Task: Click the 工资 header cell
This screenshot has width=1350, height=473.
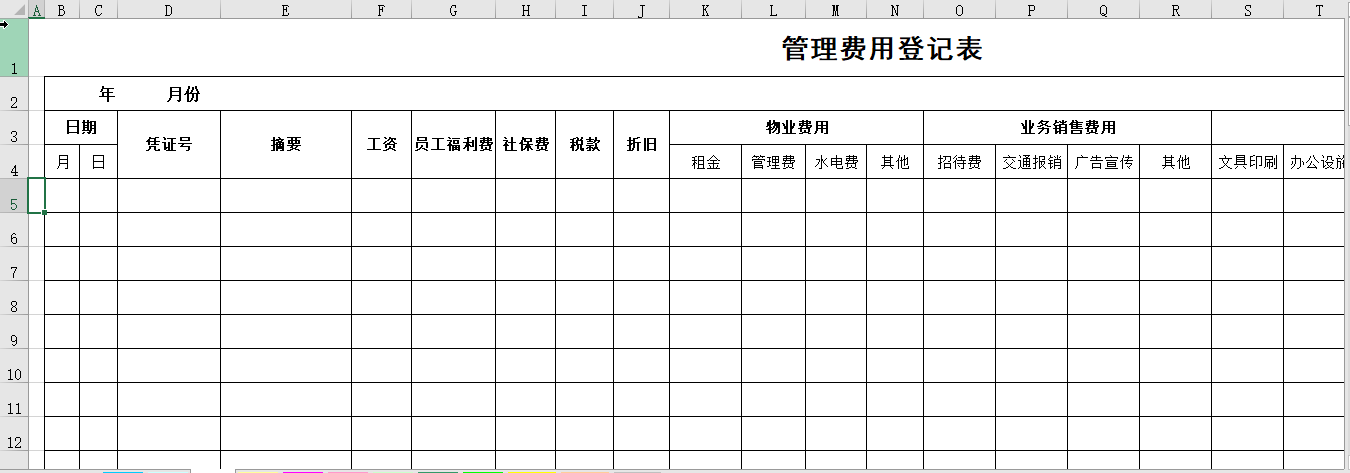Action: click(x=381, y=144)
